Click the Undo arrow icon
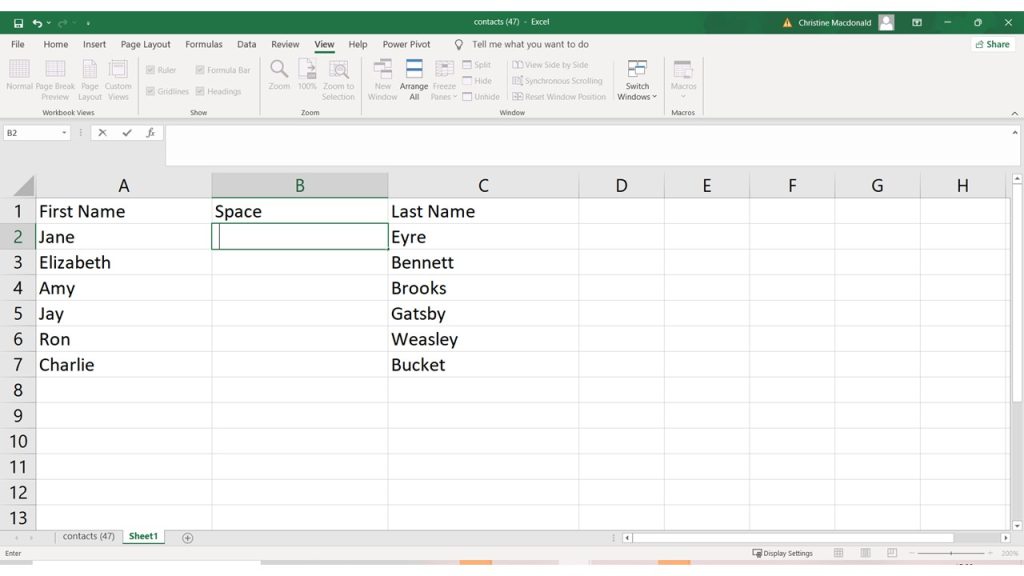The width and height of the screenshot is (1024, 576). 37,22
